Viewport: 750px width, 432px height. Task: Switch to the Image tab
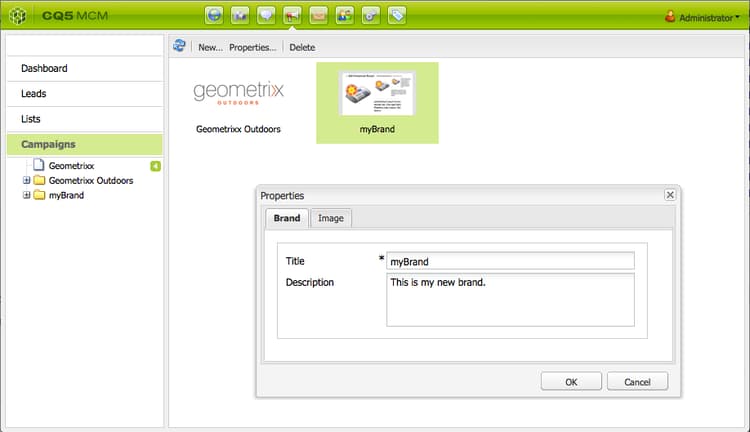[x=331, y=218]
